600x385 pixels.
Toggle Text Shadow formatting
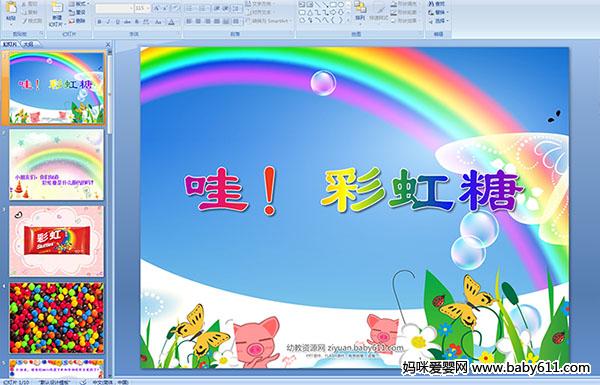(136, 22)
